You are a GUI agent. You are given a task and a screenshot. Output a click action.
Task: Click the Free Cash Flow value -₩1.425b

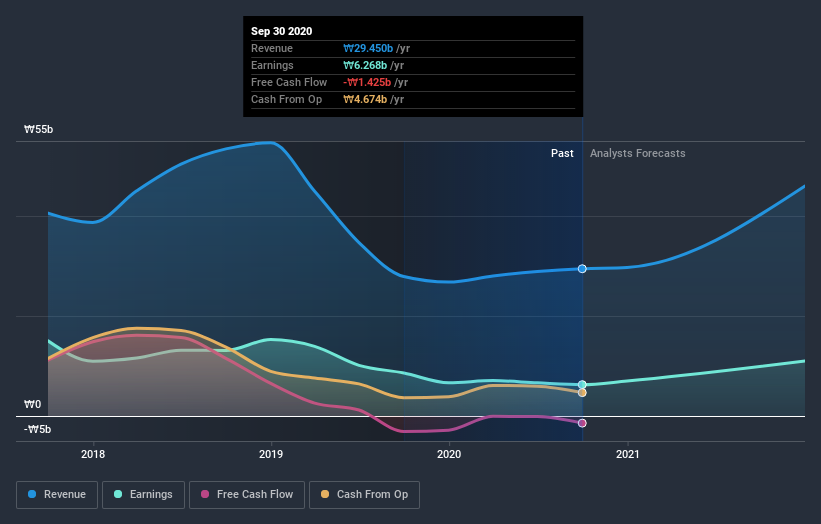point(367,83)
